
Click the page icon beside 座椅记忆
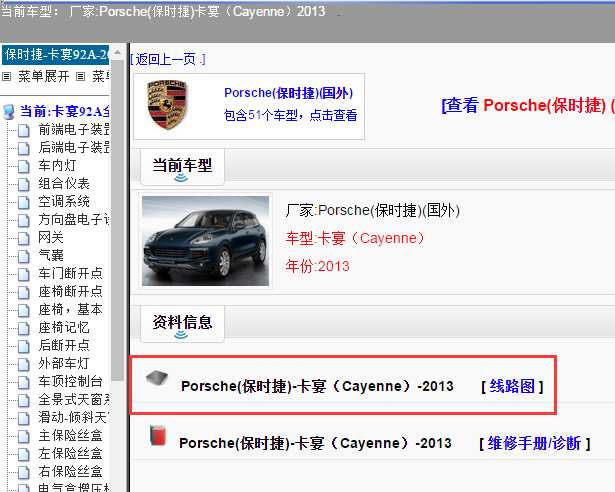click(x=24, y=328)
